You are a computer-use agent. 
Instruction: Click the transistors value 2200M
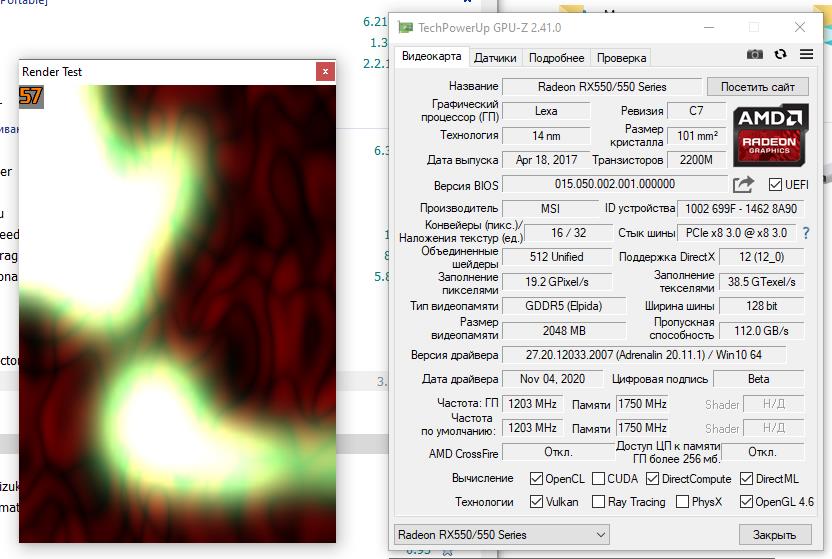coord(696,160)
